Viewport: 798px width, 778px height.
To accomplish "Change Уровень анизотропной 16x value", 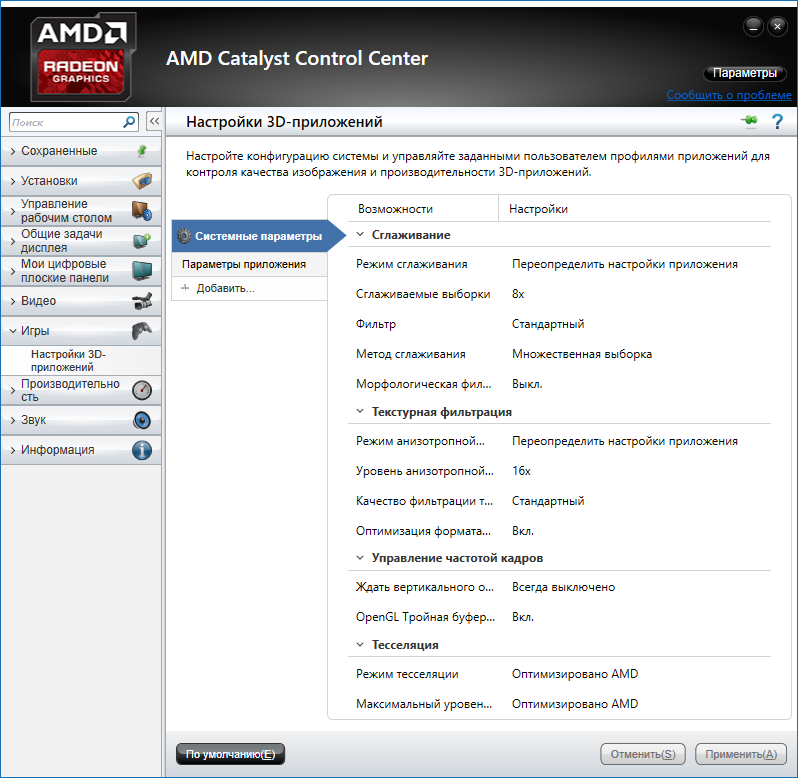I will [x=521, y=471].
